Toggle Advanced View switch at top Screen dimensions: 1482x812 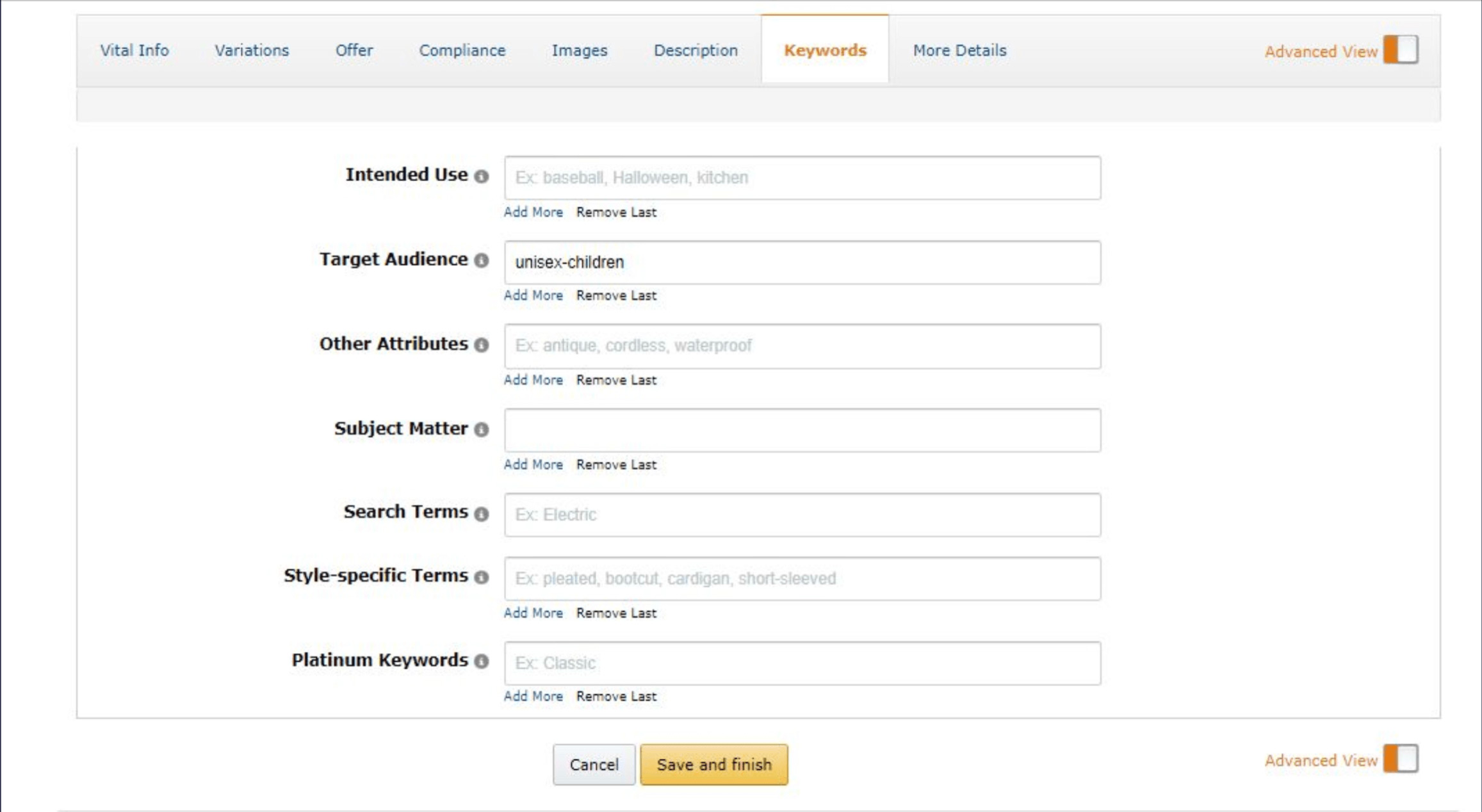tap(1401, 50)
